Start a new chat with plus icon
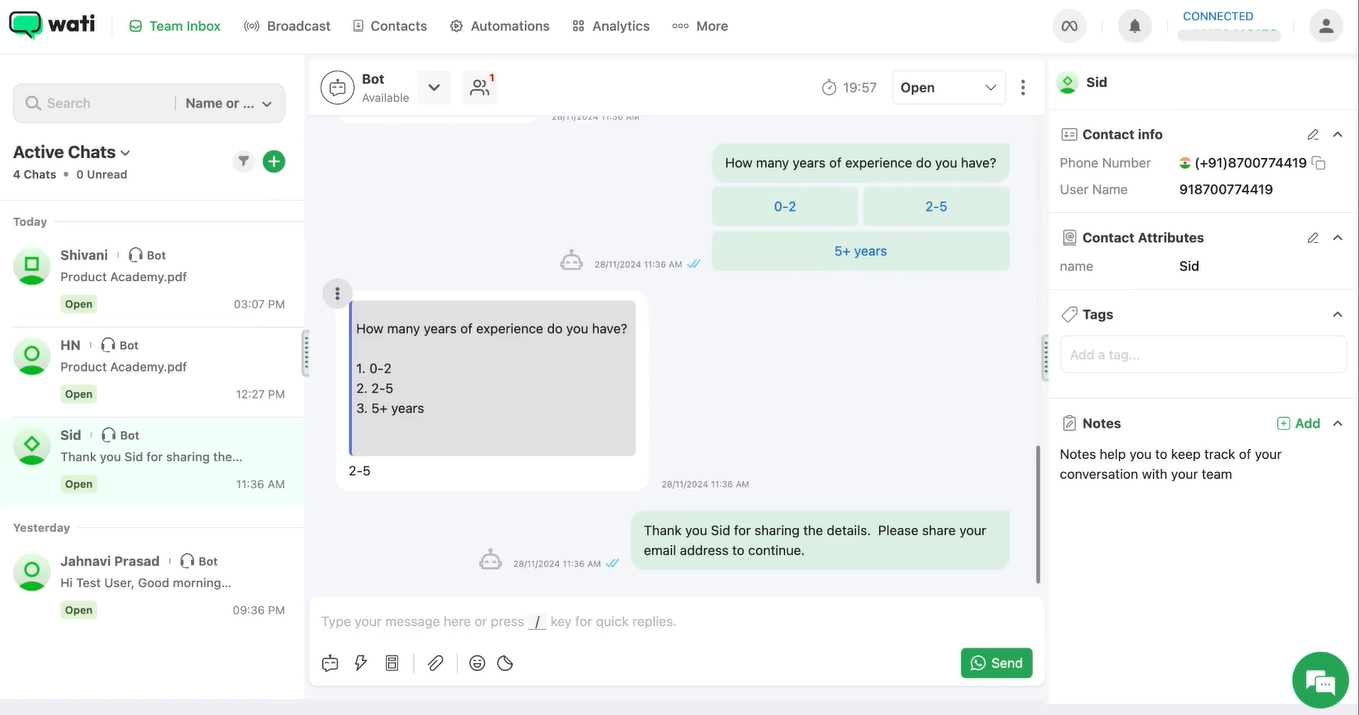1359x715 pixels. tap(274, 161)
